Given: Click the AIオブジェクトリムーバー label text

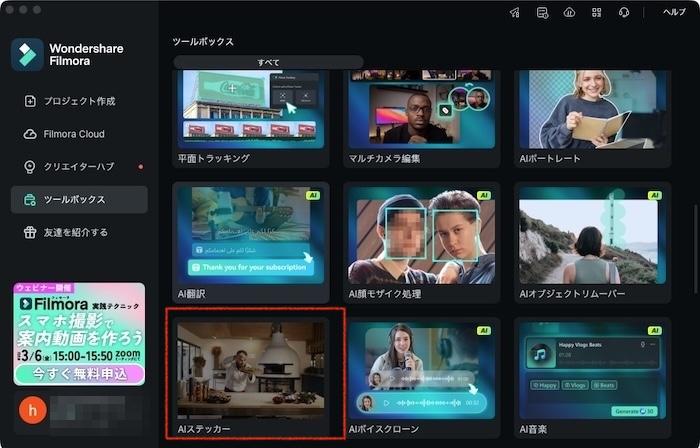Looking at the screenshot, I should (x=572, y=294).
